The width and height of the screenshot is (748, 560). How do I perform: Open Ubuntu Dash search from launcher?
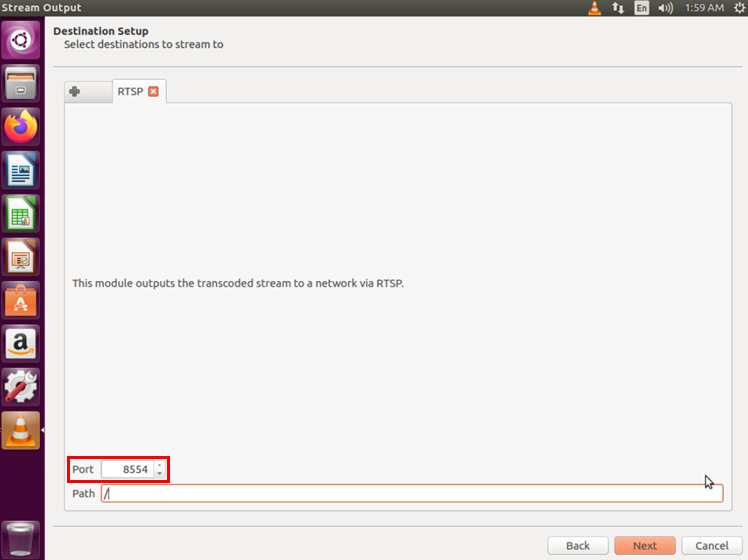[x=21, y=40]
